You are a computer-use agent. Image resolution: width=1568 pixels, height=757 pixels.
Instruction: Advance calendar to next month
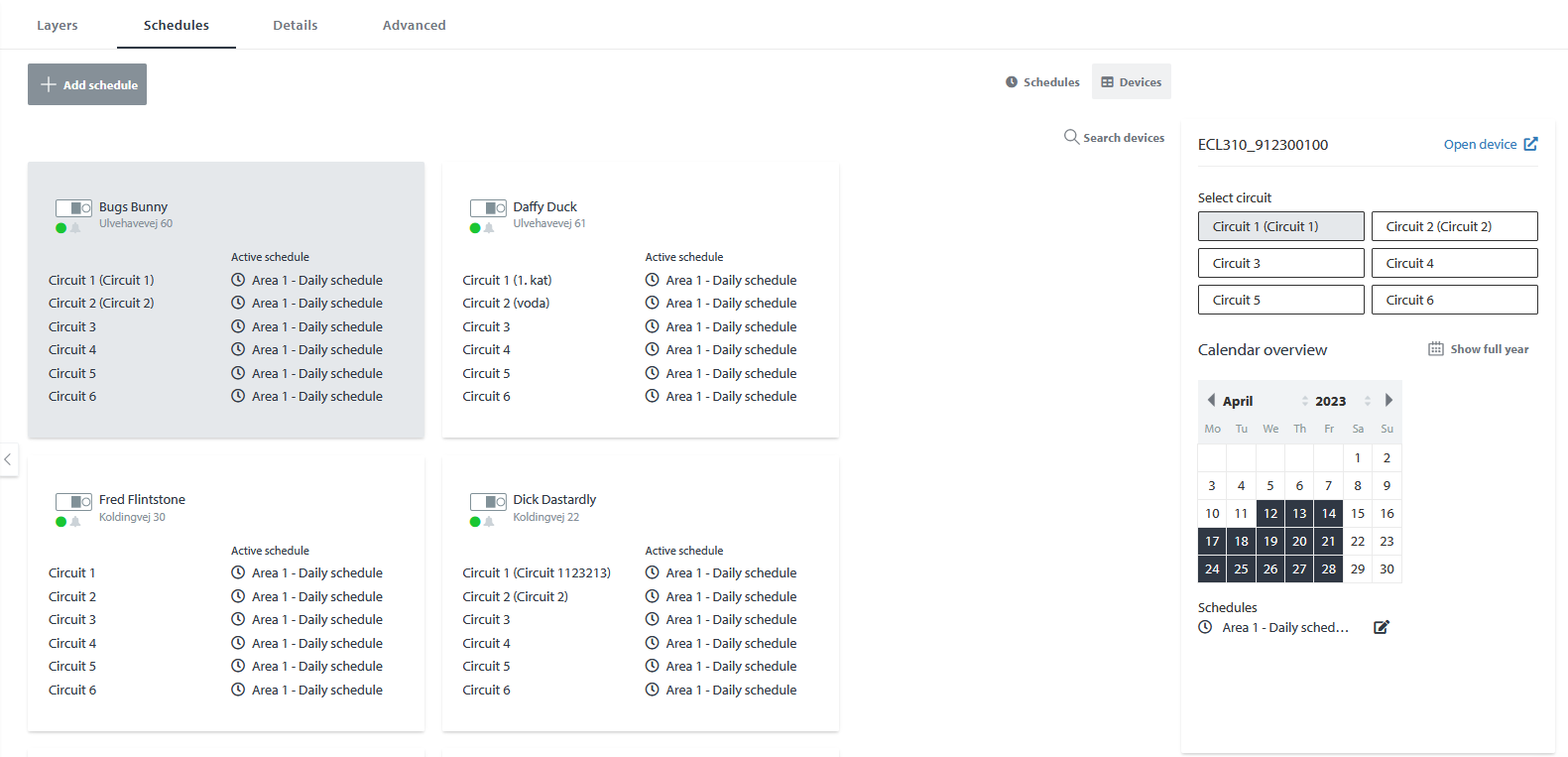(x=1388, y=400)
